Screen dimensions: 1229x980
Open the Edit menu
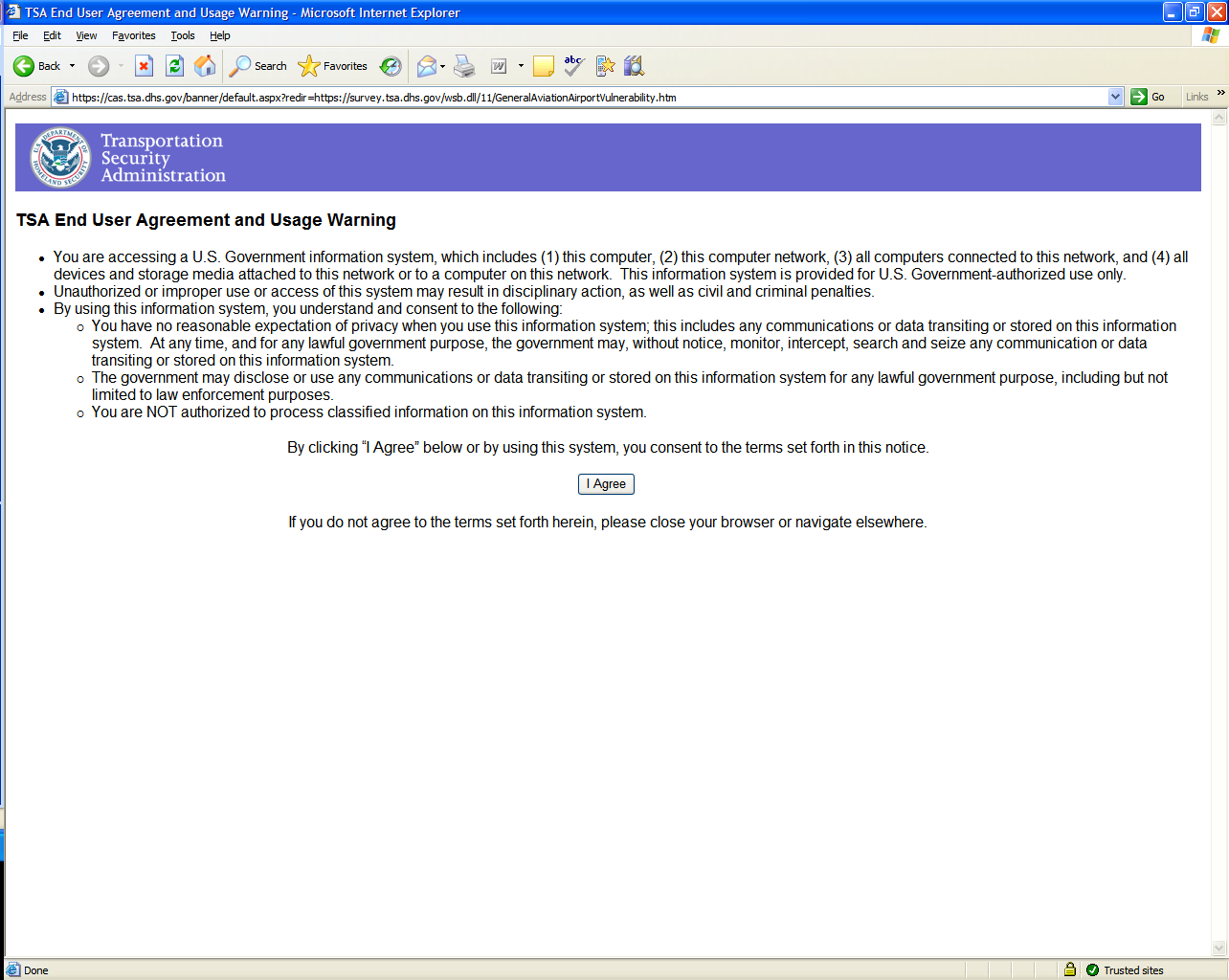pyautogui.click(x=52, y=35)
